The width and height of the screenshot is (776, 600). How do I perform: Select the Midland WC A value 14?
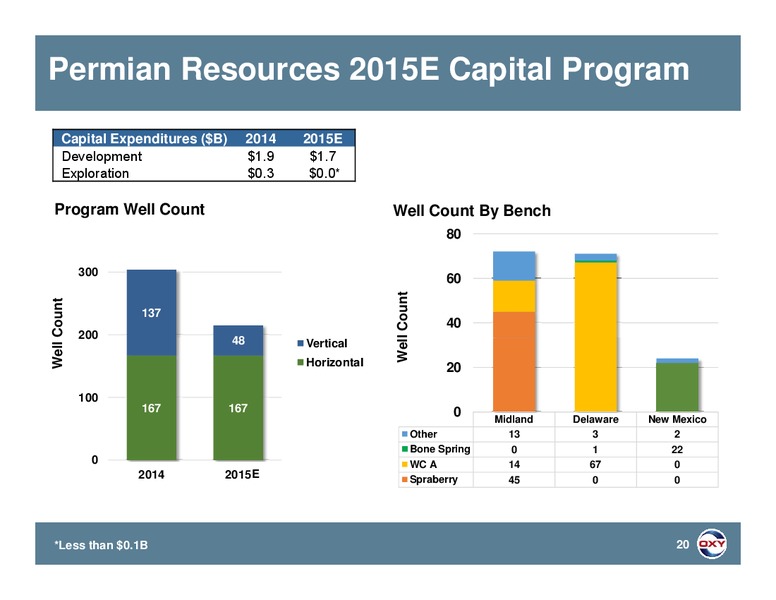(x=514, y=464)
